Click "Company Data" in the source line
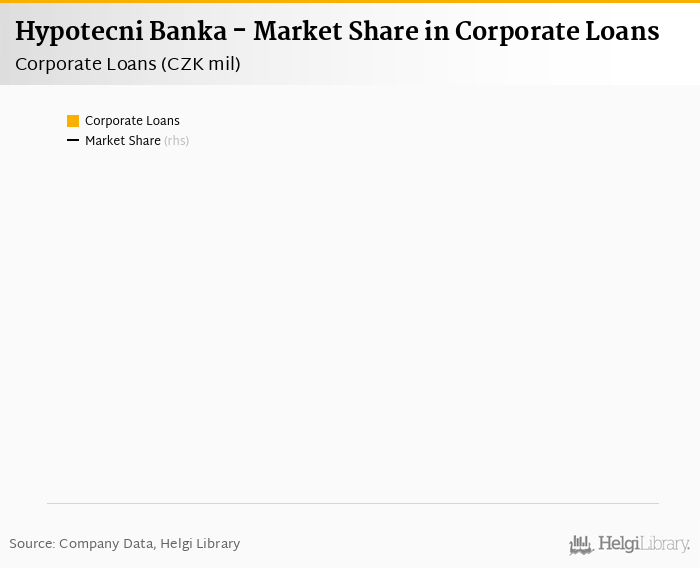This screenshot has height=568, width=700. click(106, 544)
